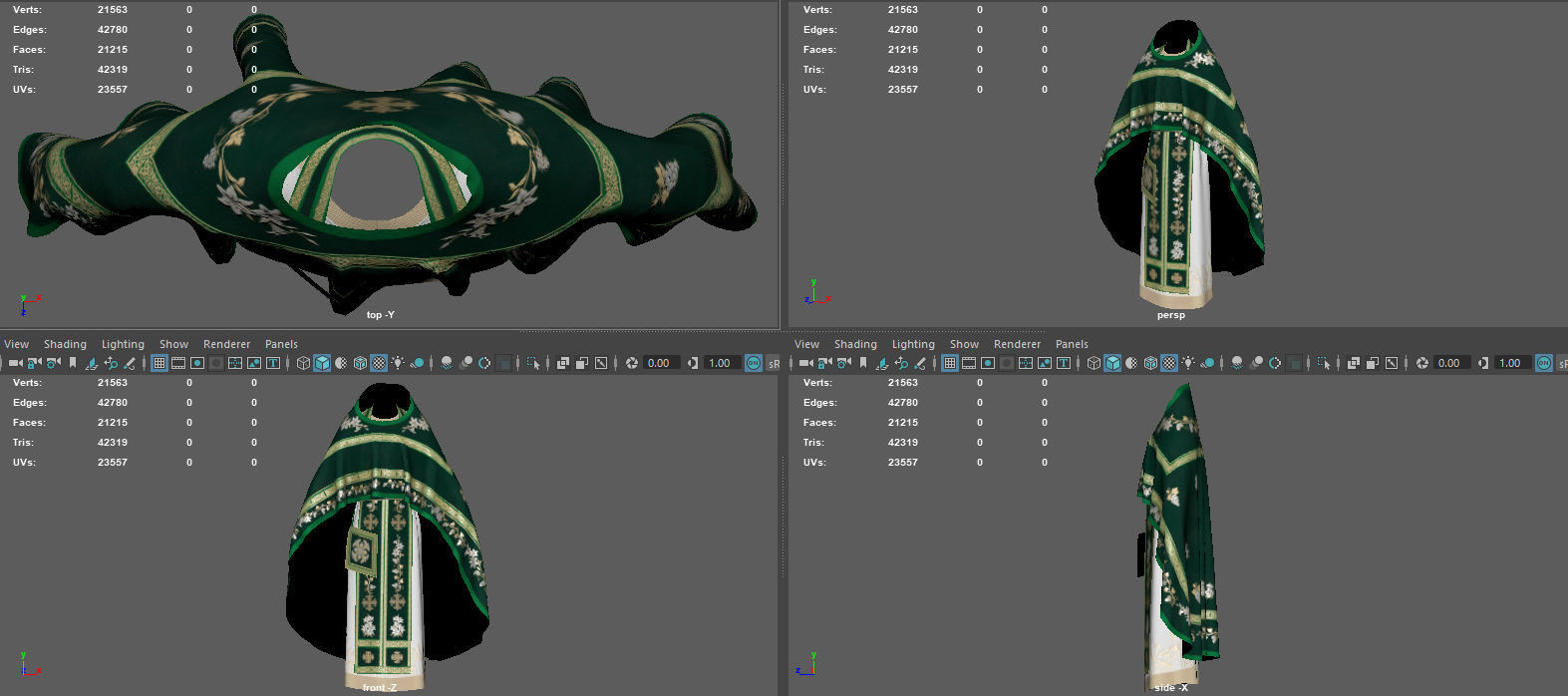Toggle Resolution Gate in side view toolbar
Screen dimensions: 1568x696
pos(988,363)
